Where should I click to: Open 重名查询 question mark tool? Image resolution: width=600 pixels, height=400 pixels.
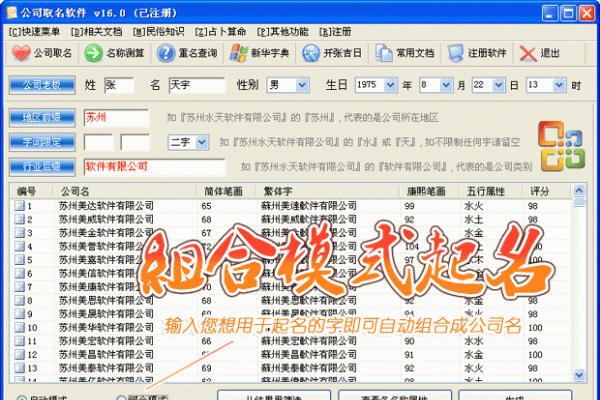click(x=166, y=53)
